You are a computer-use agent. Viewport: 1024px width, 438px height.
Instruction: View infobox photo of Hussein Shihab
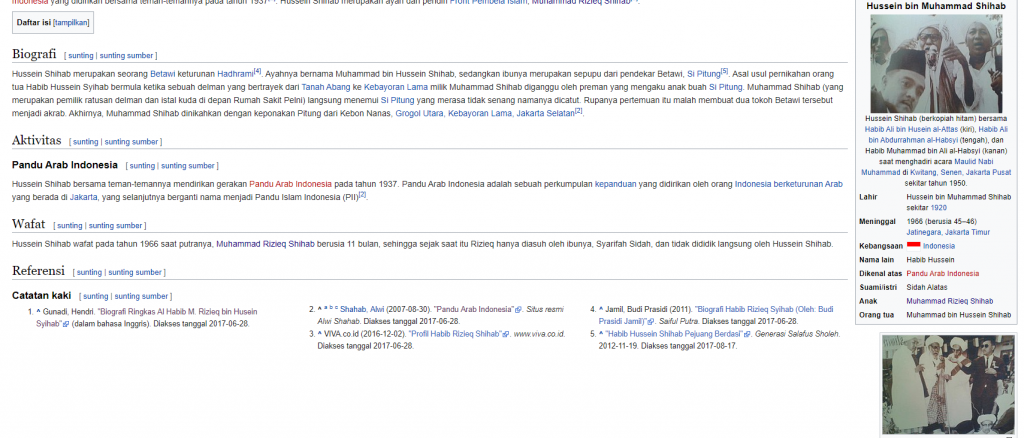coord(936,63)
